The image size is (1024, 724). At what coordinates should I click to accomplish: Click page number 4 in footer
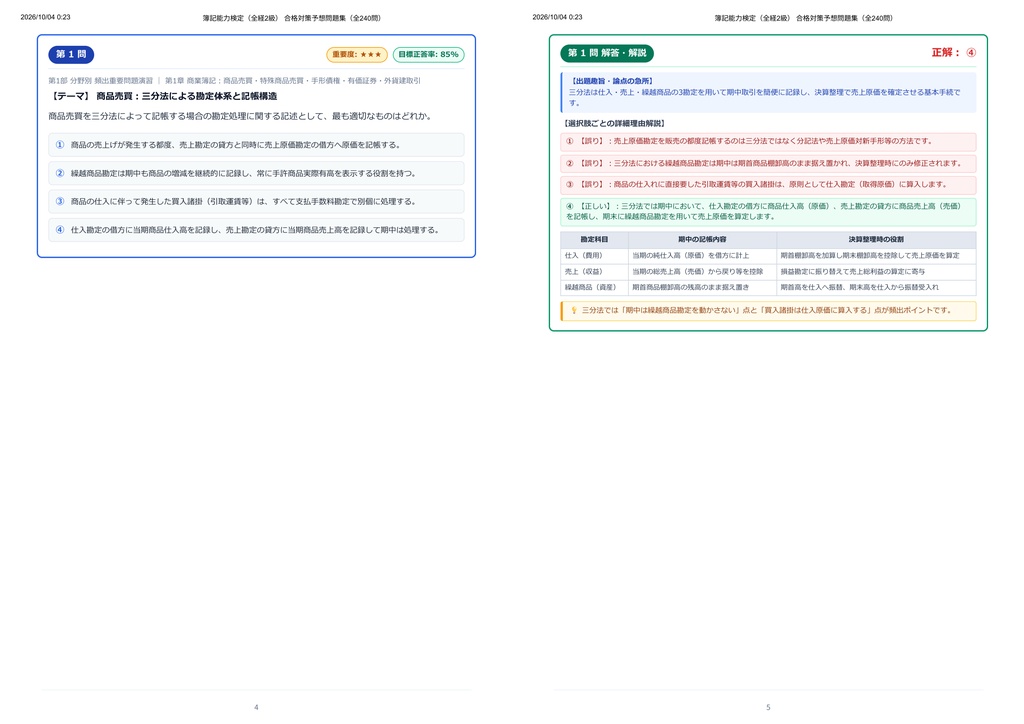tap(256, 707)
